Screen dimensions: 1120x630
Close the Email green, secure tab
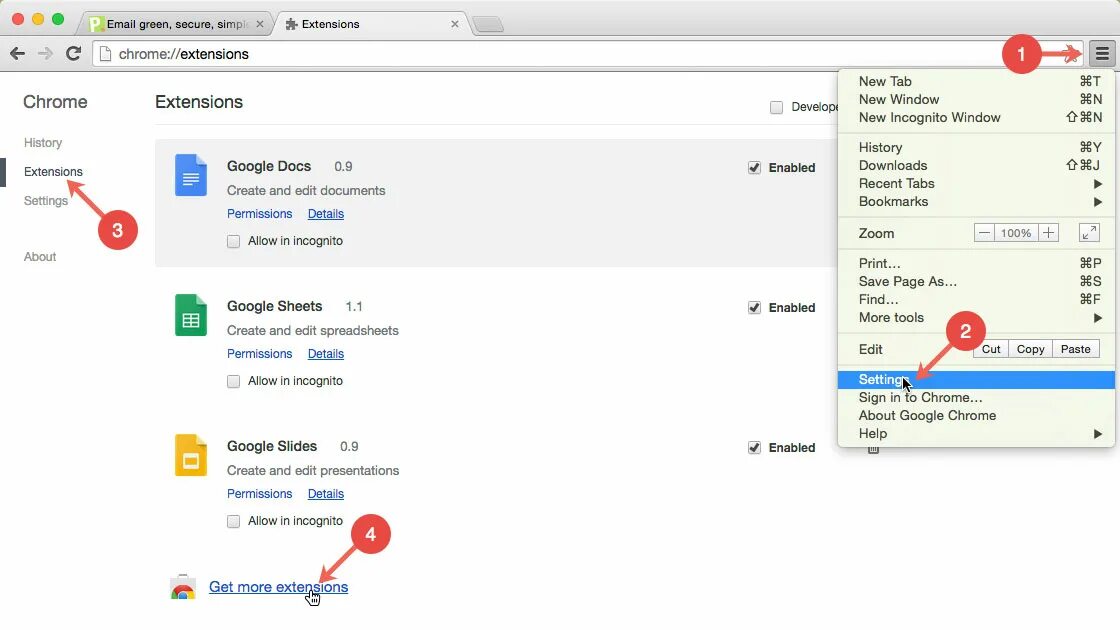260,24
